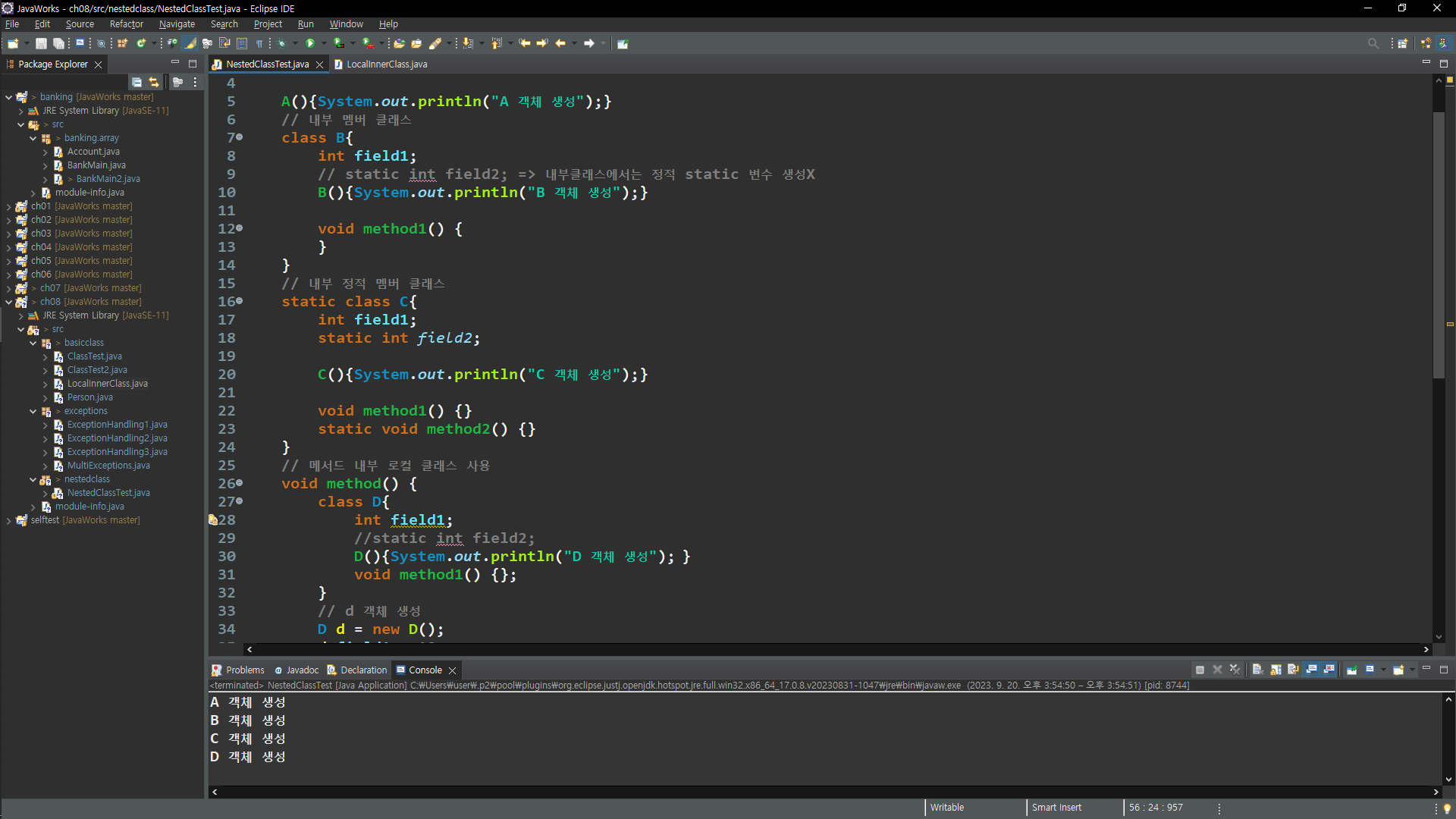Click Collapse All in Package Explorer
This screenshot has width=1456, height=819.
pos(136,82)
